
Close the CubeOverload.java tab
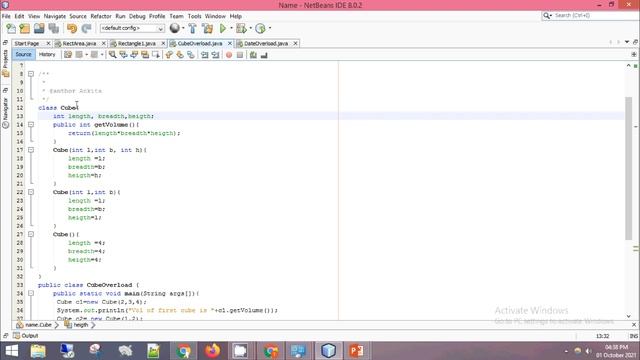coord(230,43)
